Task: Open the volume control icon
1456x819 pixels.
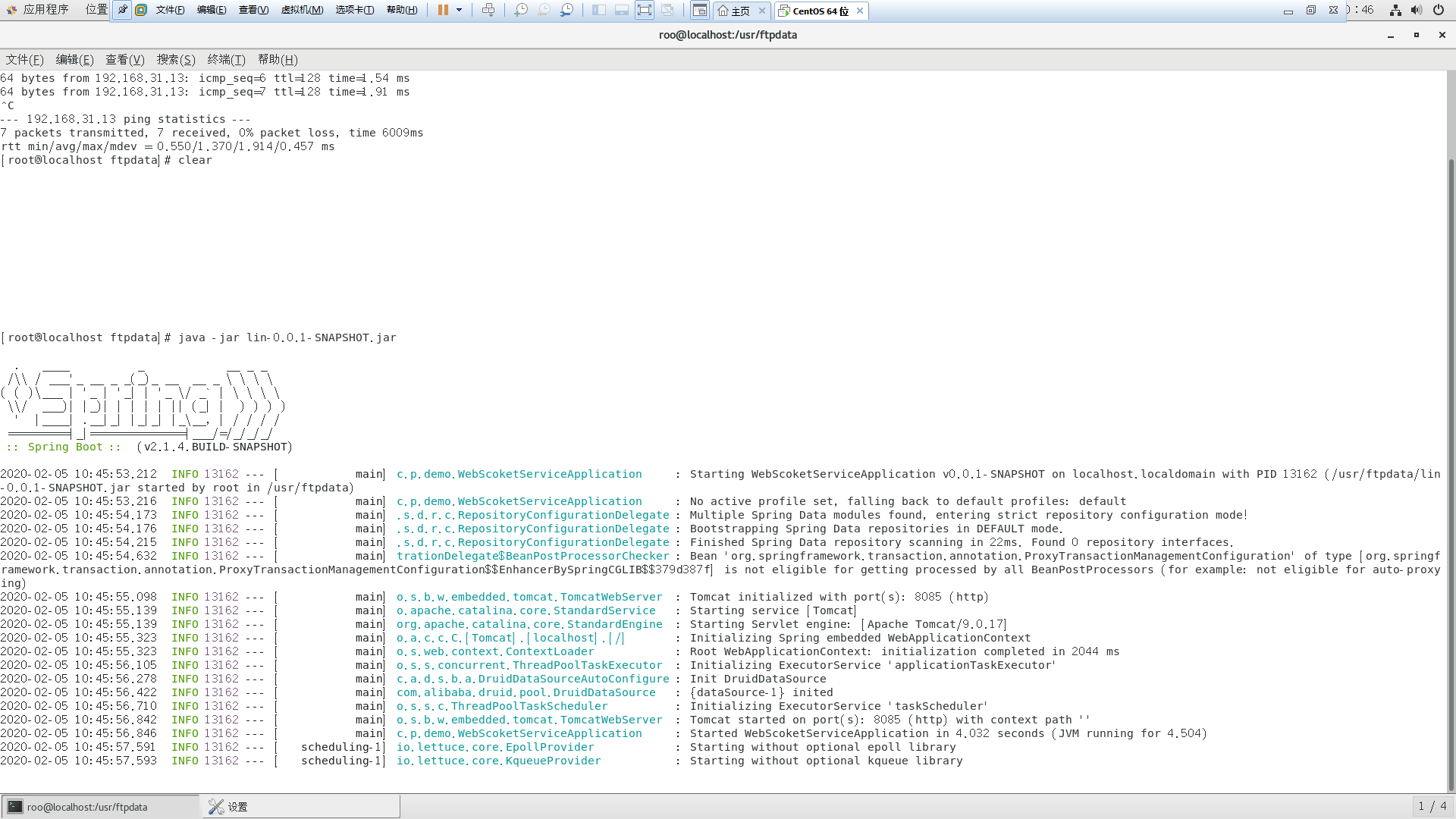Action: point(1417,10)
